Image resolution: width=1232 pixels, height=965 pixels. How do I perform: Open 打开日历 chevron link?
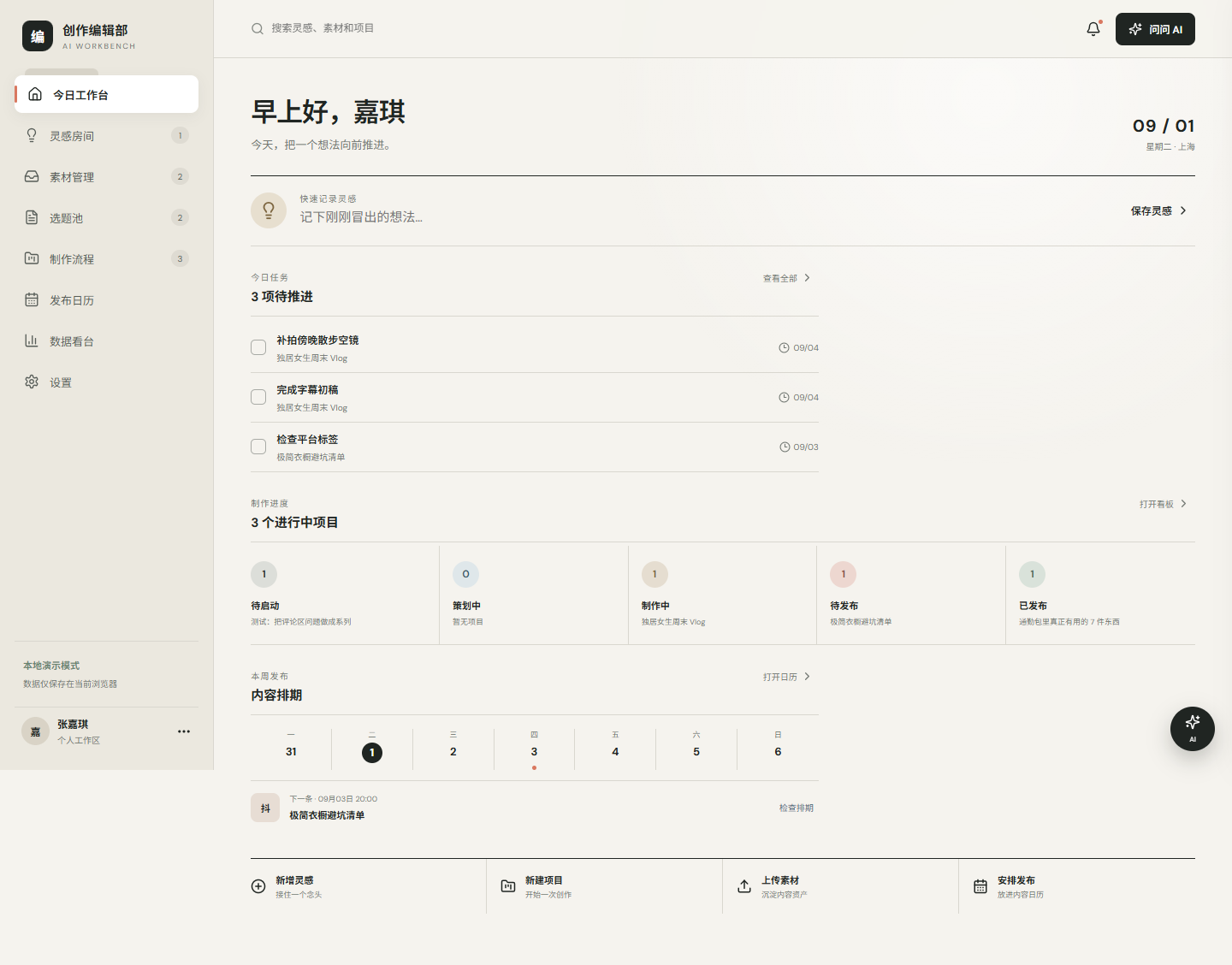[x=807, y=677]
